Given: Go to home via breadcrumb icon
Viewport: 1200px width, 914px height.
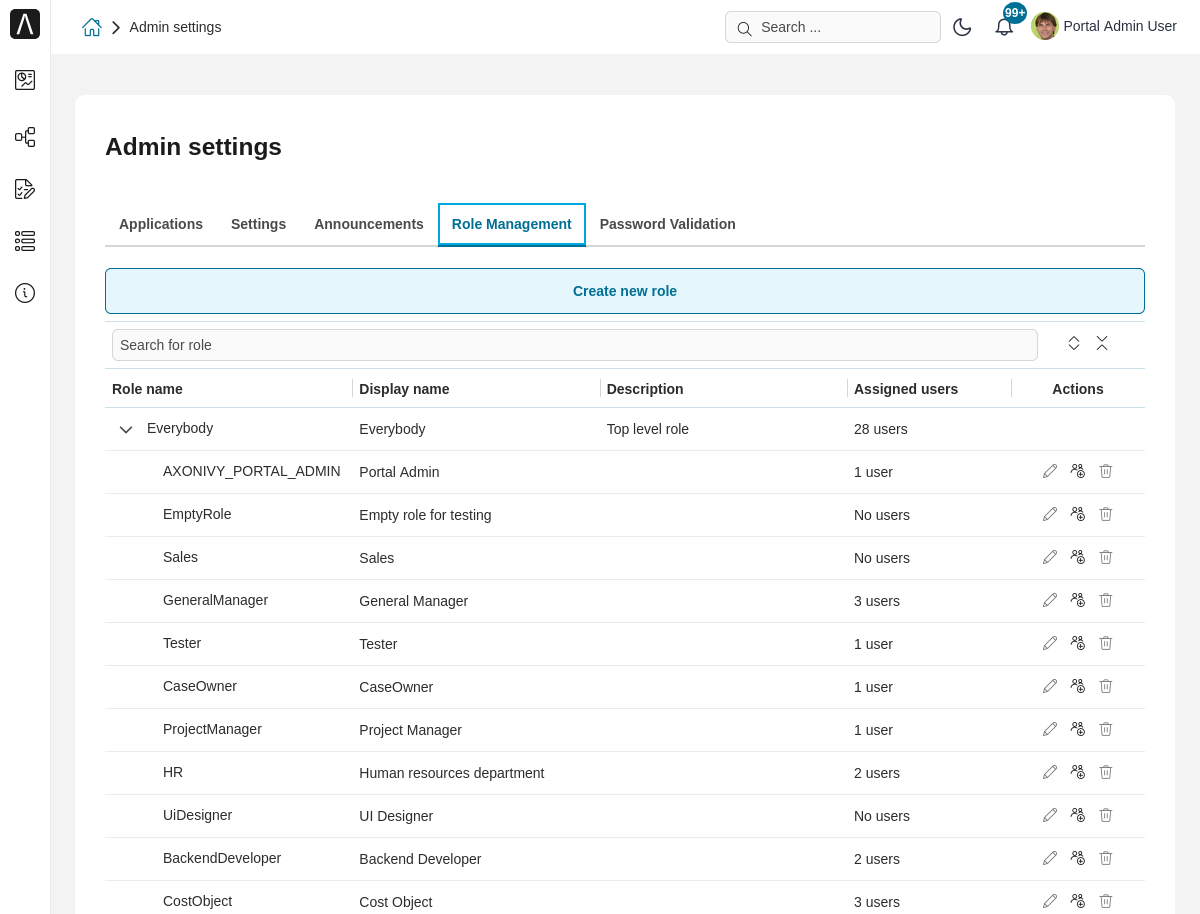Looking at the screenshot, I should [x=92, y=27].
